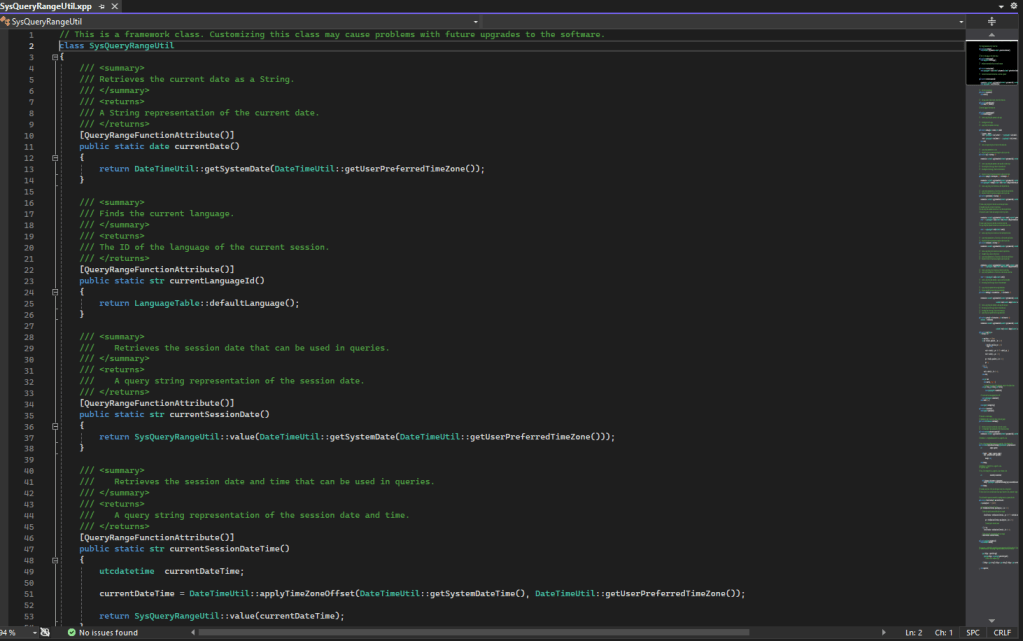Open tab well settings gear
The height and width of the screenshot is (641, 1023).
click(x=1013, y=6)
